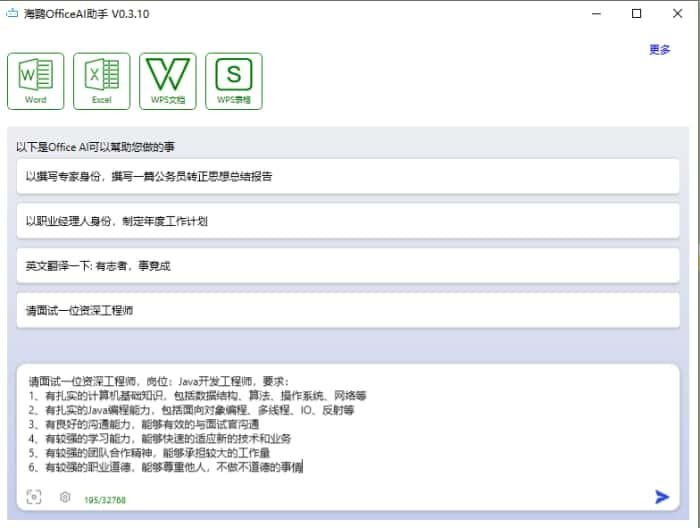The height and width of the screenshot is (528, 700).
Task: Launch the WPS表格 button
Action: (x=234, y=81)
